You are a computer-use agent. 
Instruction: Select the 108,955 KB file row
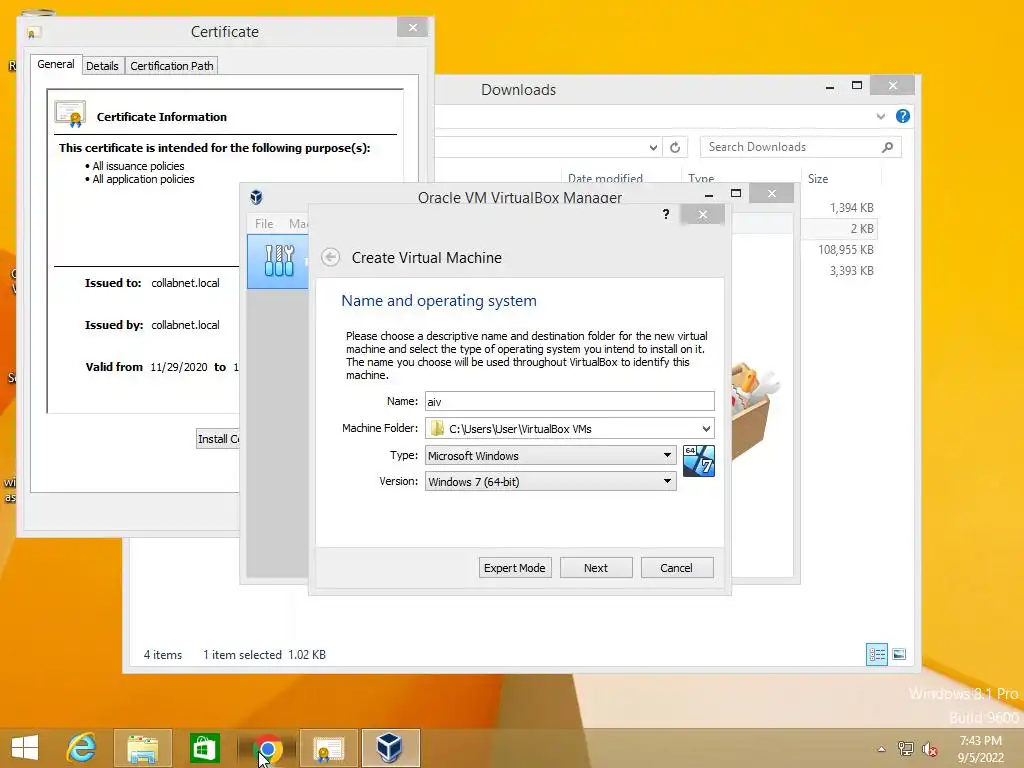point(838,249)
